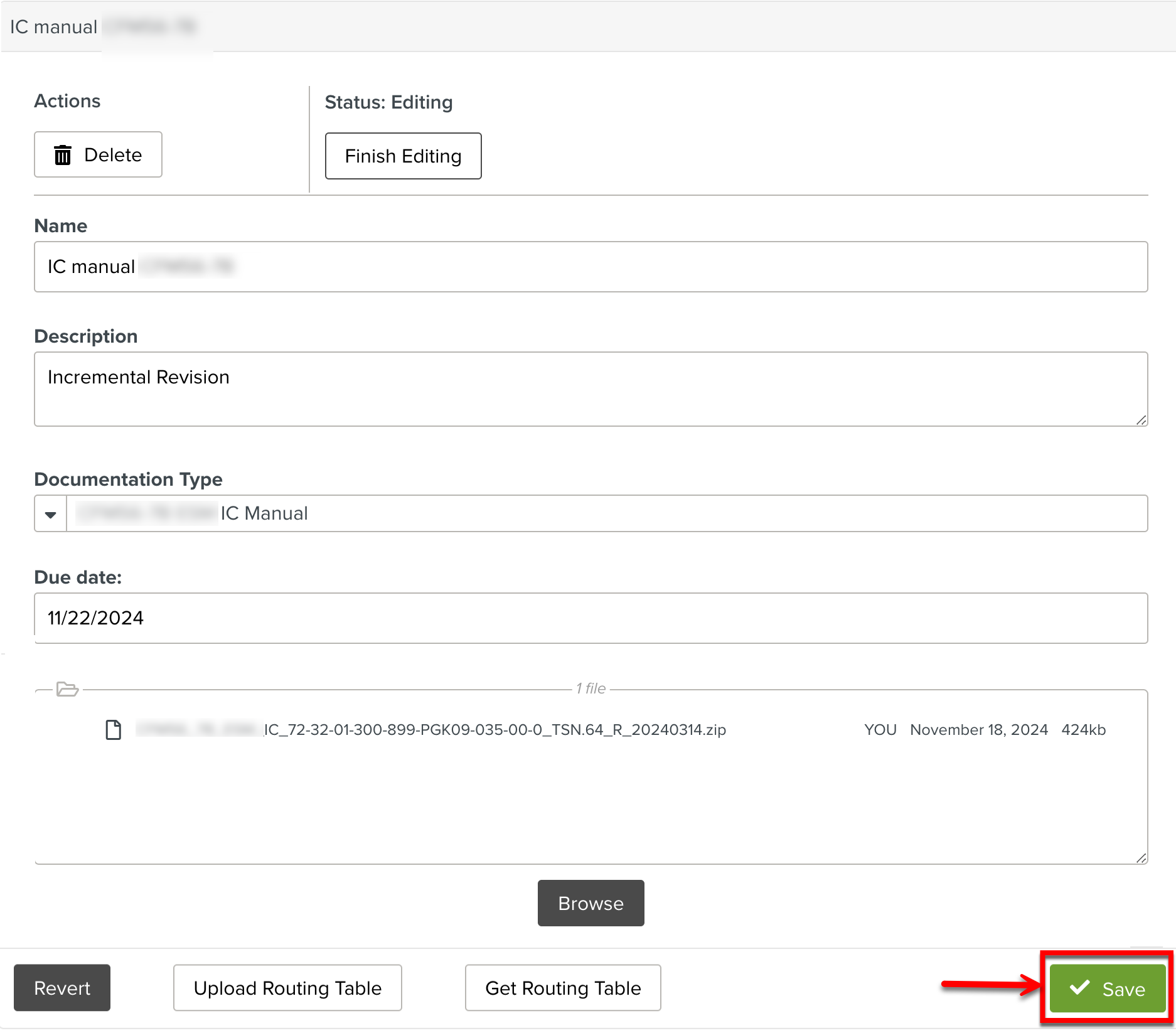This screenshot has height=1033, width=1176.
Task: Click the Due date field showing 11/22/2024
Action: click(591, 618)
